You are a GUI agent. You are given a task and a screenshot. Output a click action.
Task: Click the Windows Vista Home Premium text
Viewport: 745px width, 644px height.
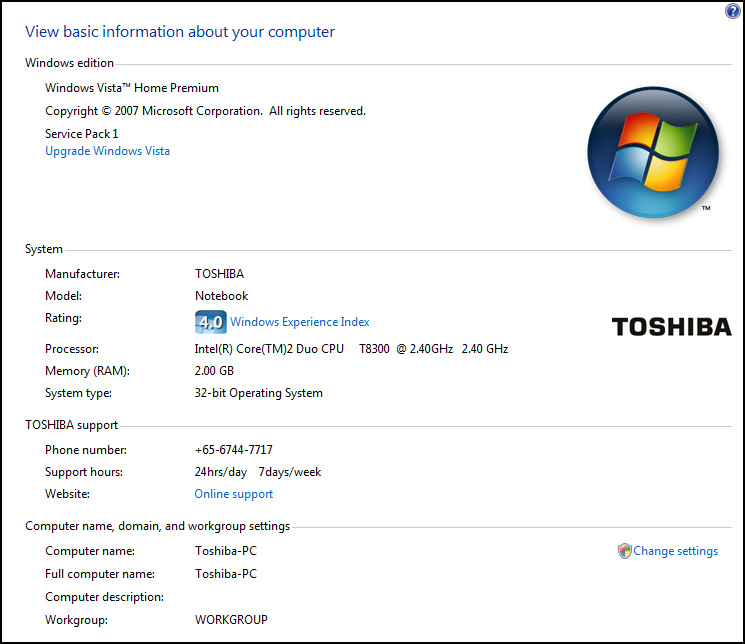point(132,88)
